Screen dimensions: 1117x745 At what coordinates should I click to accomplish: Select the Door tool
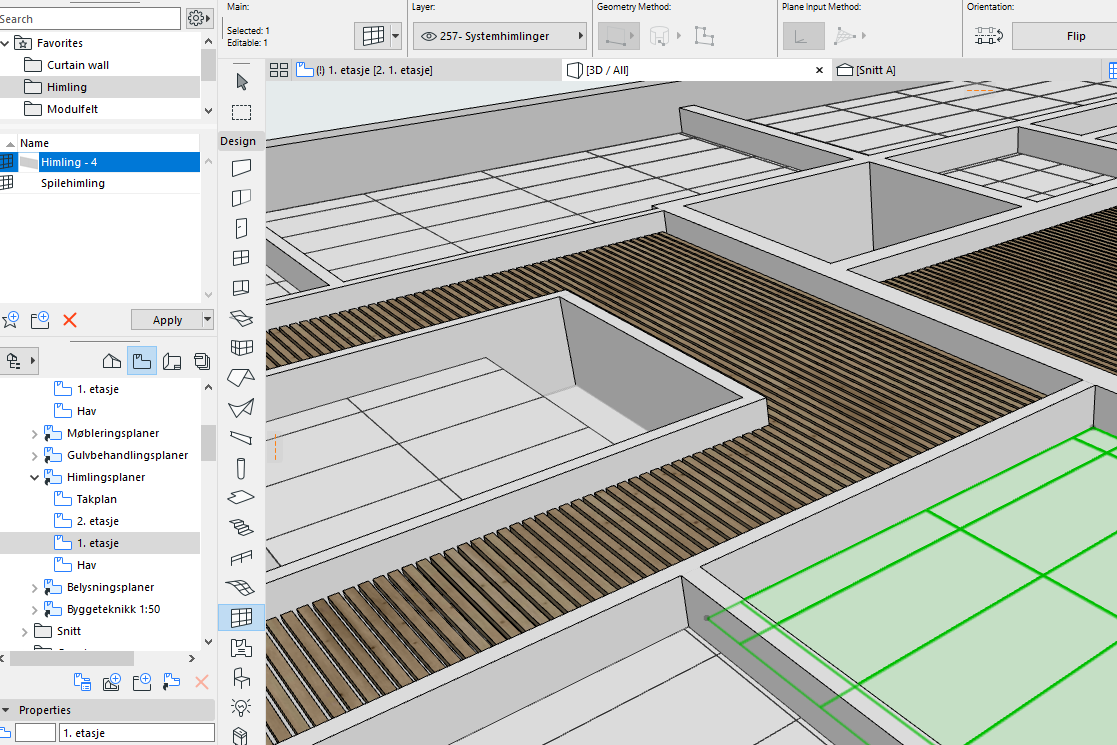coord(241,228)
